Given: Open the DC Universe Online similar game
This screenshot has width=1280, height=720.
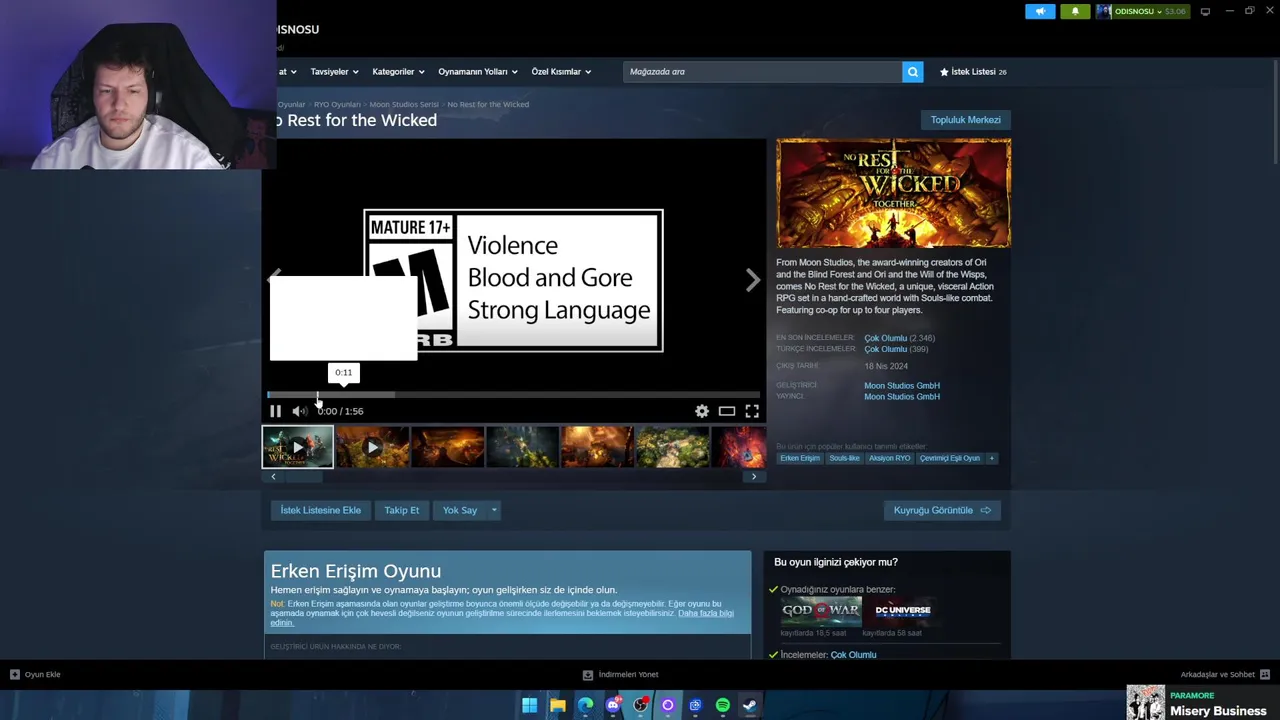Looking at the screenshot, I should tap(903, 610).
